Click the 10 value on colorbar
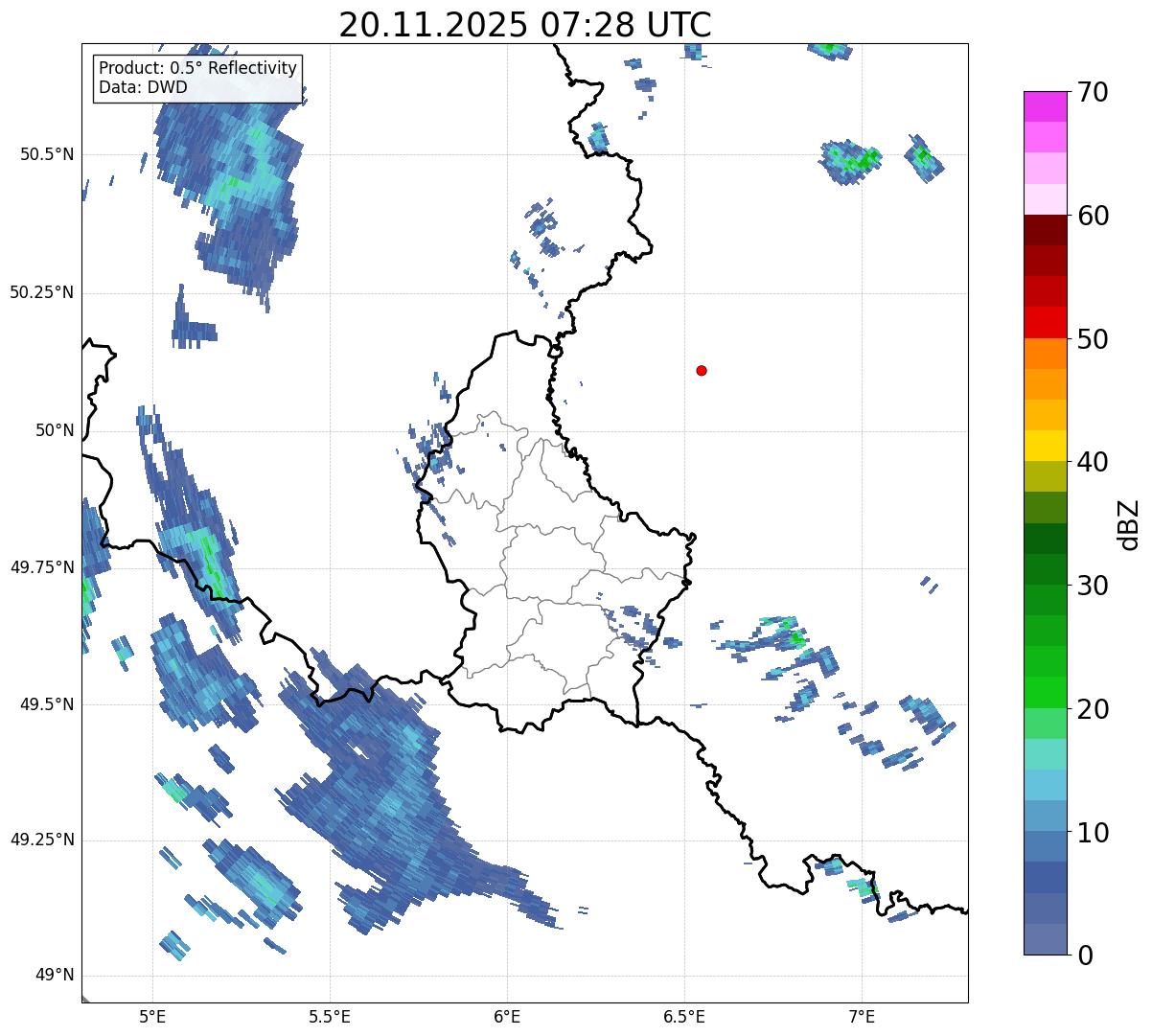 coord(1092,833)
